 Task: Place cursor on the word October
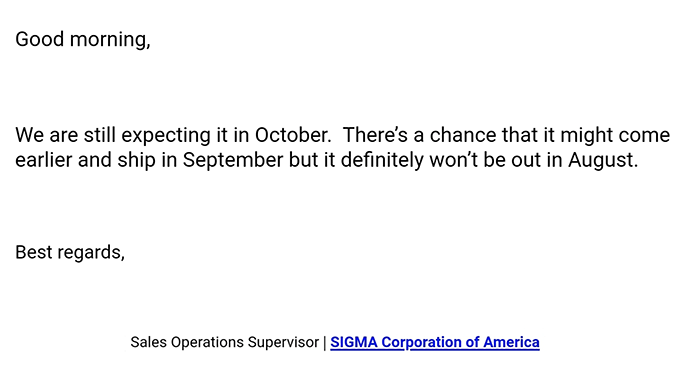point(293,135)
